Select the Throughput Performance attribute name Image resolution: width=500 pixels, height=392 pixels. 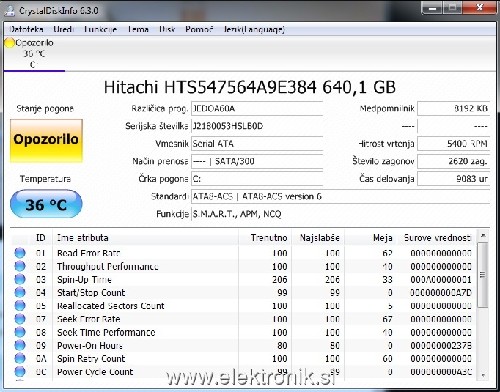(x=107, y=266)
